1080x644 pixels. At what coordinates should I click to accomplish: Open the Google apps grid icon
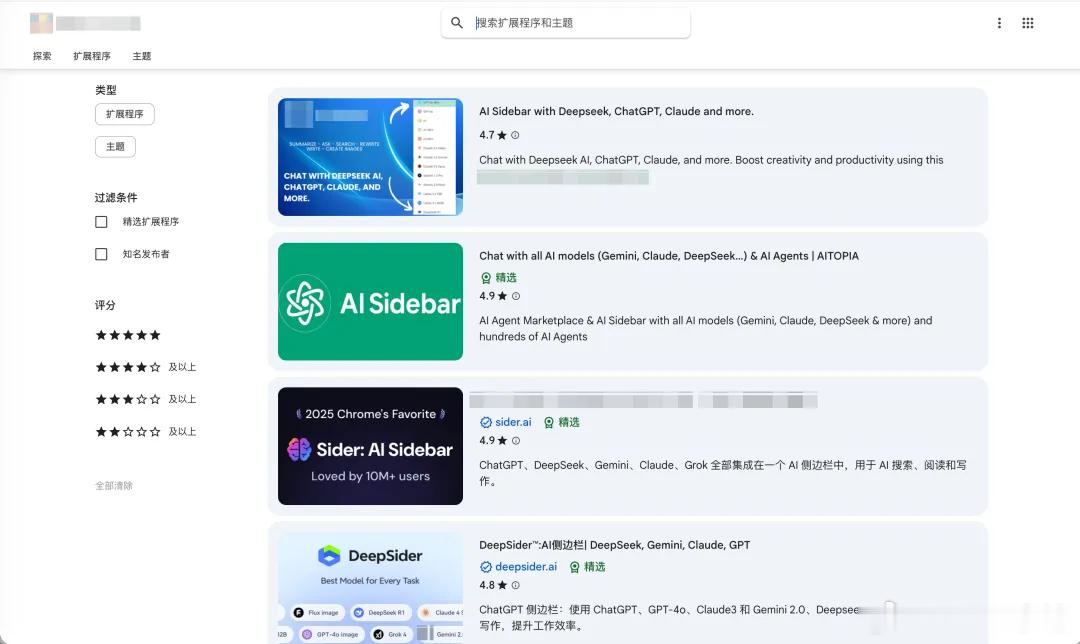point(1028,23)
